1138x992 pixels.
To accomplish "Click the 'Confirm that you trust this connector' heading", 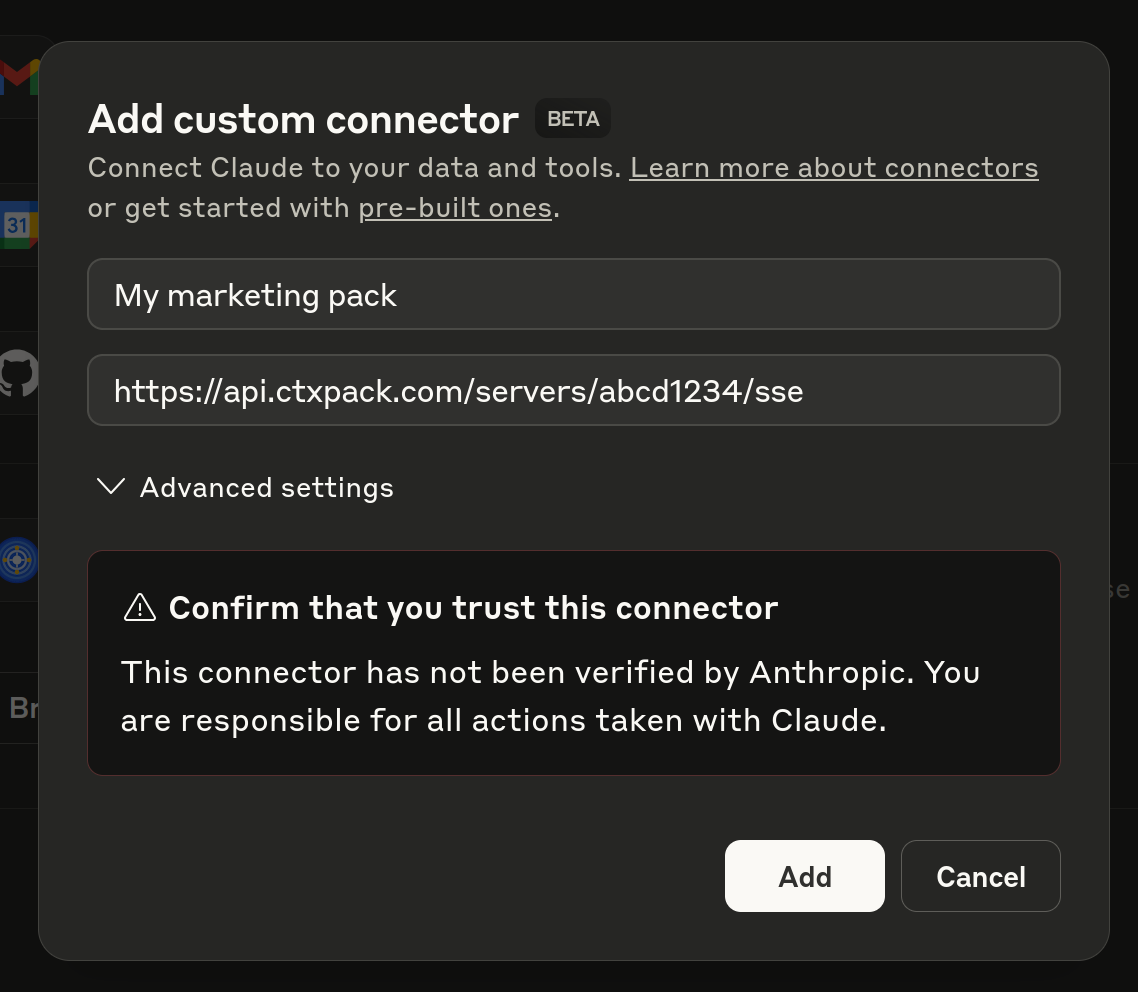I will (473, 608).
